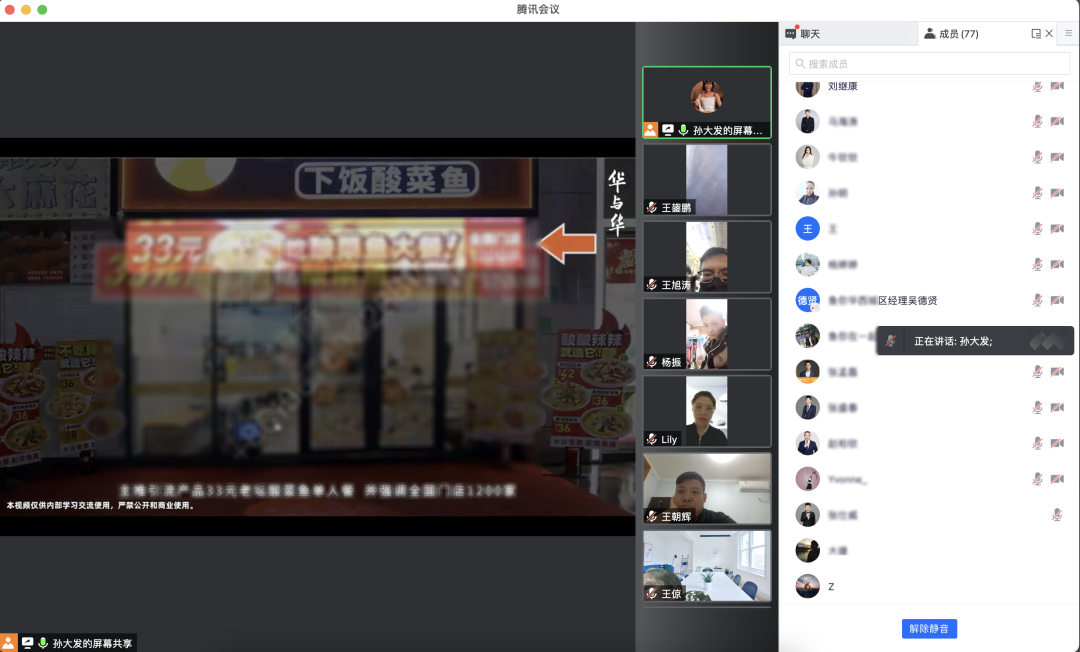Image resolution: width=1080 pixels, height=652 pixels.
Task: Select member Z in the list
Action: click(x=929, y=587)
